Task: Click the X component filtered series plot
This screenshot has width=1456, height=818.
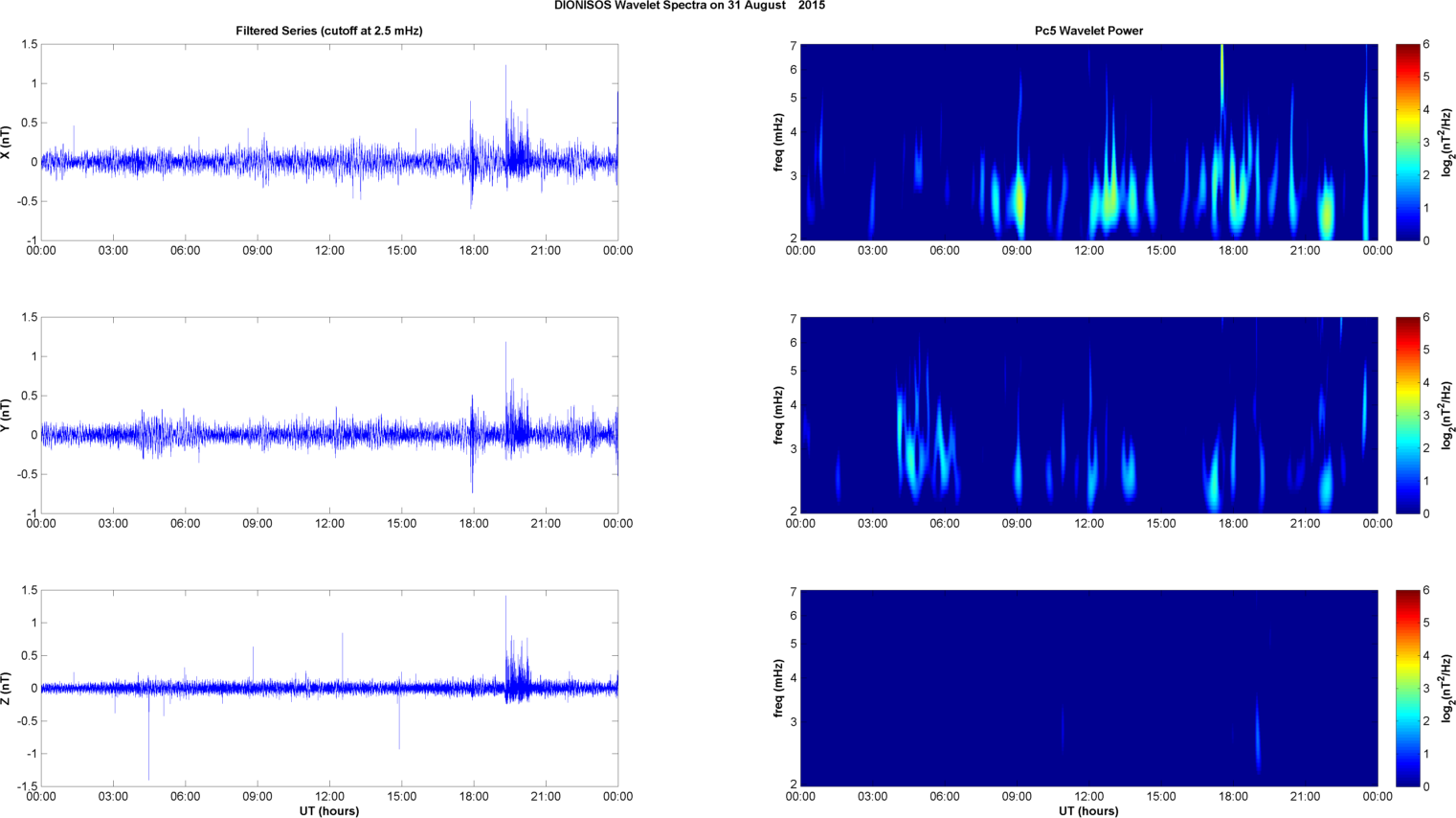Action: (x=329, y=142)
